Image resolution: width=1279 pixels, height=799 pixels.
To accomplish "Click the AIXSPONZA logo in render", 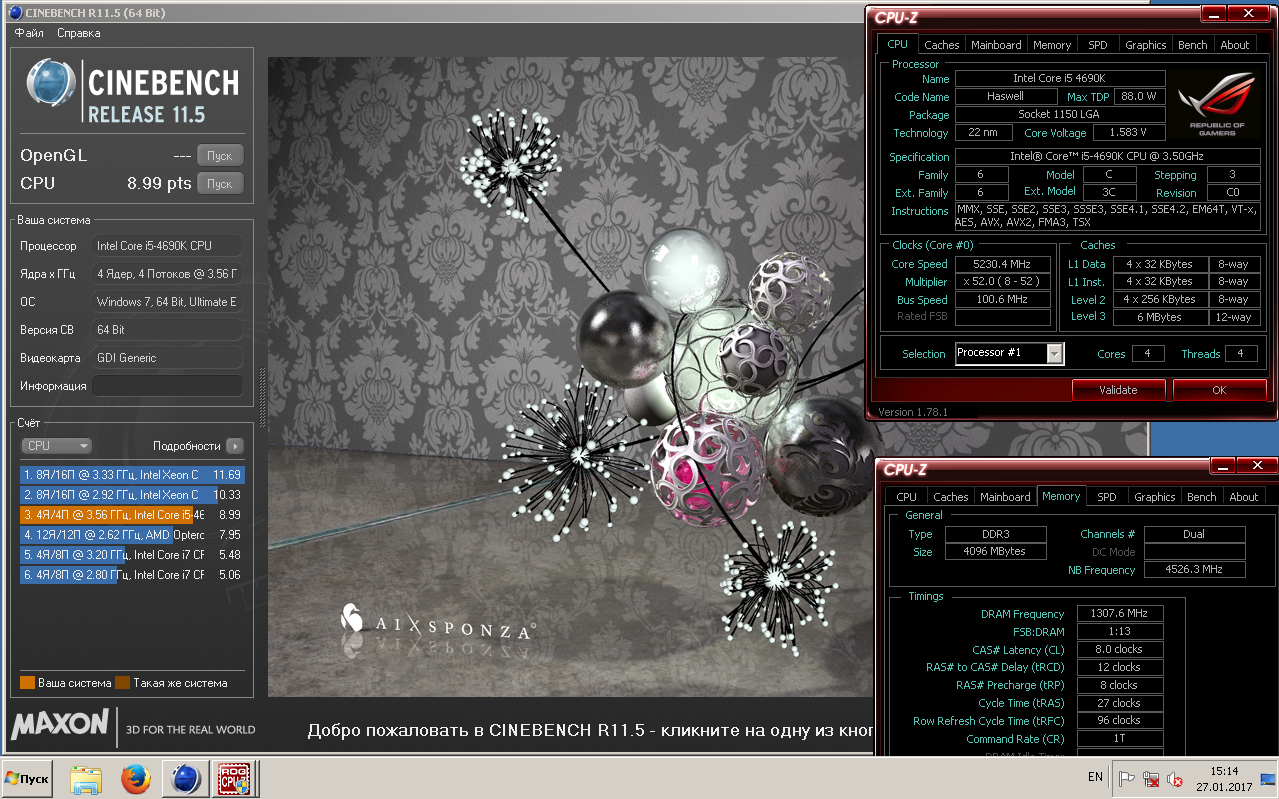I will (437, 626).
